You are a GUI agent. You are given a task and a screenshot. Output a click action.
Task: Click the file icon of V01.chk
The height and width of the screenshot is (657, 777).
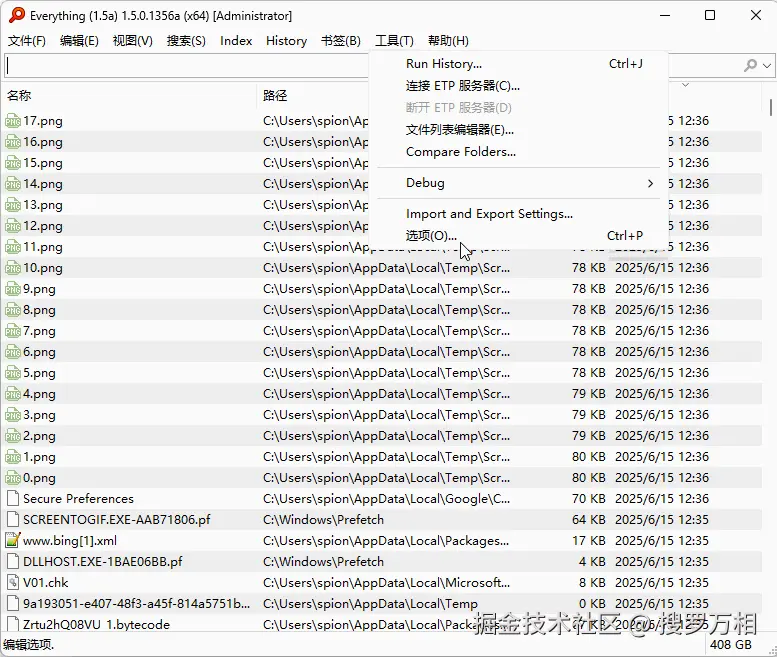[13, 583]
